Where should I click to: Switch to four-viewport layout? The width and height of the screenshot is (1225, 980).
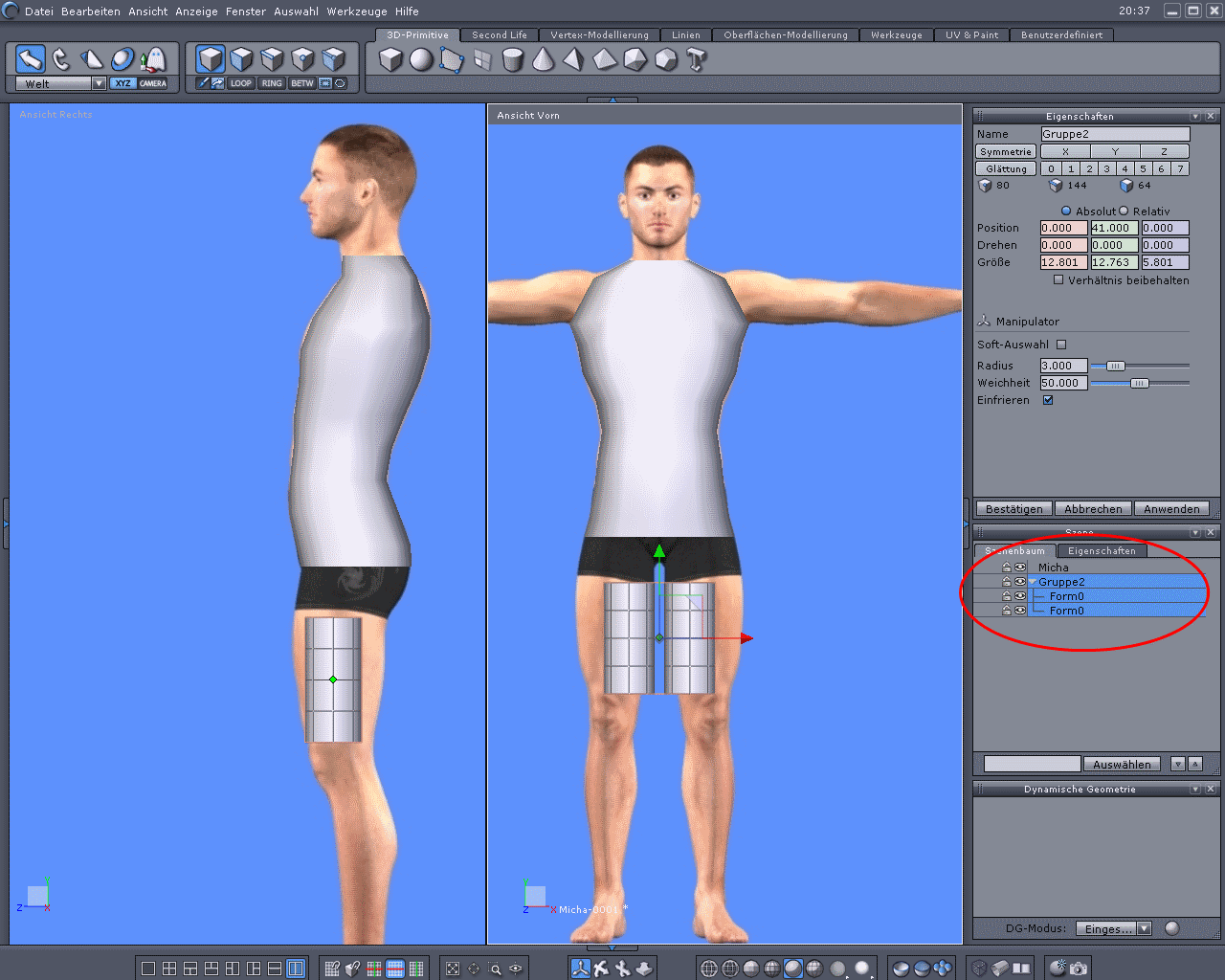coord(169,969)
